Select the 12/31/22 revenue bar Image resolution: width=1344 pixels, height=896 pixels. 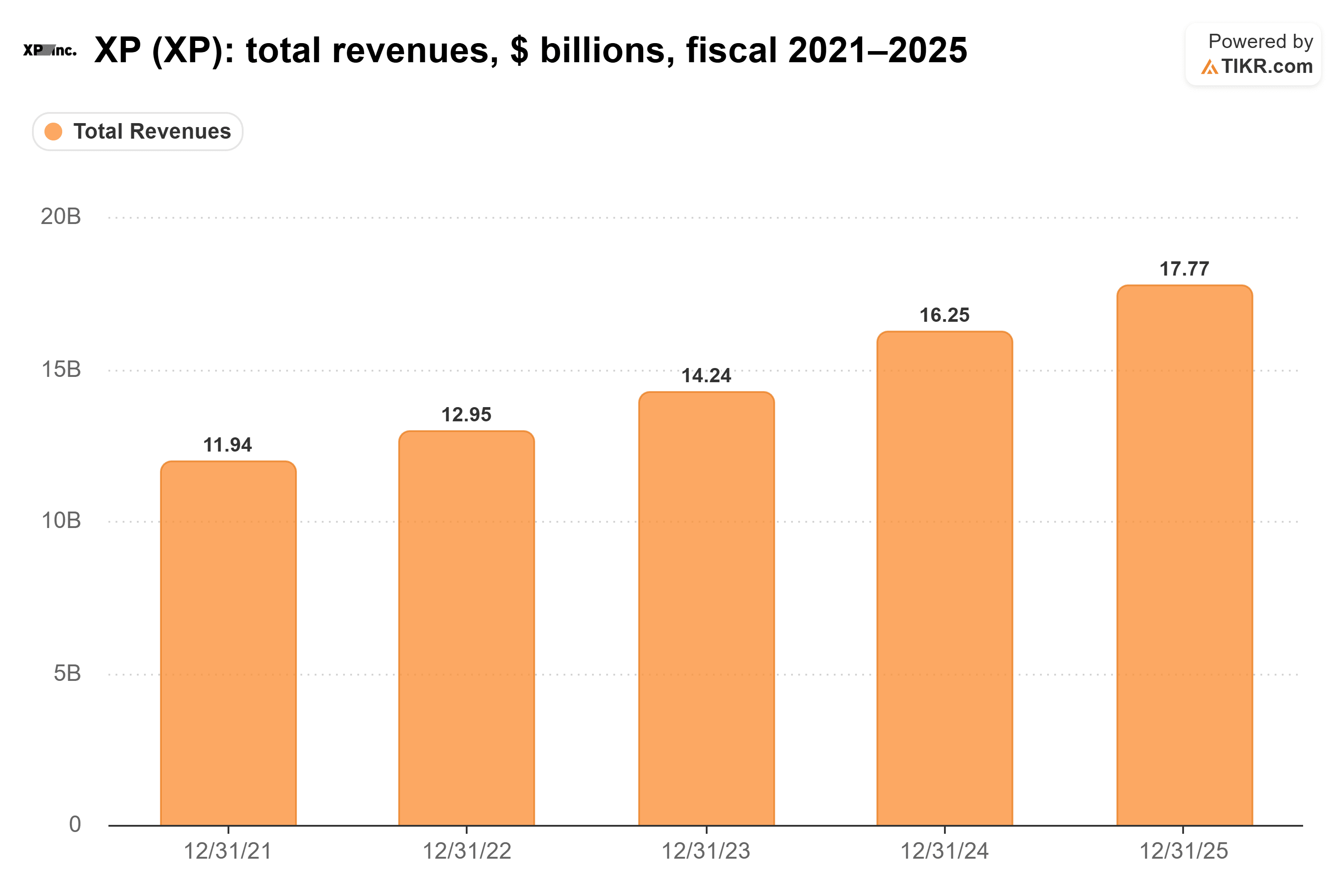(466, 628)
